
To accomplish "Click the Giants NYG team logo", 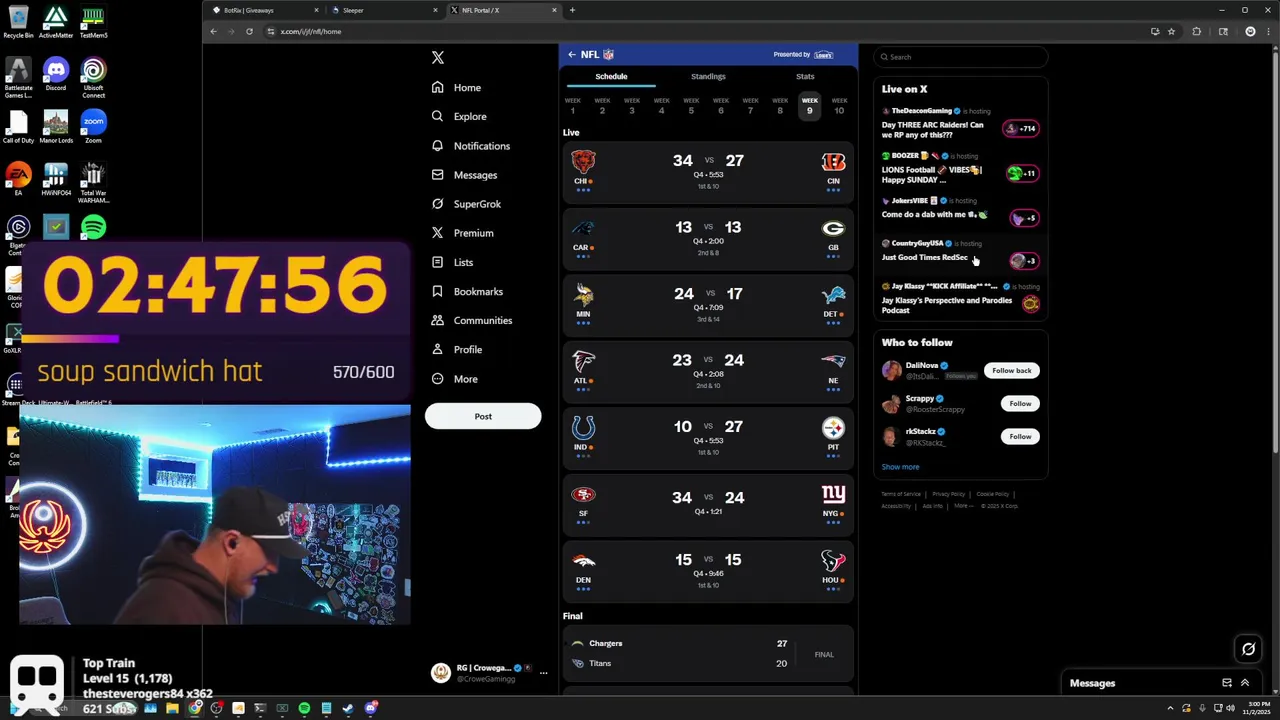I will point(833,494).
